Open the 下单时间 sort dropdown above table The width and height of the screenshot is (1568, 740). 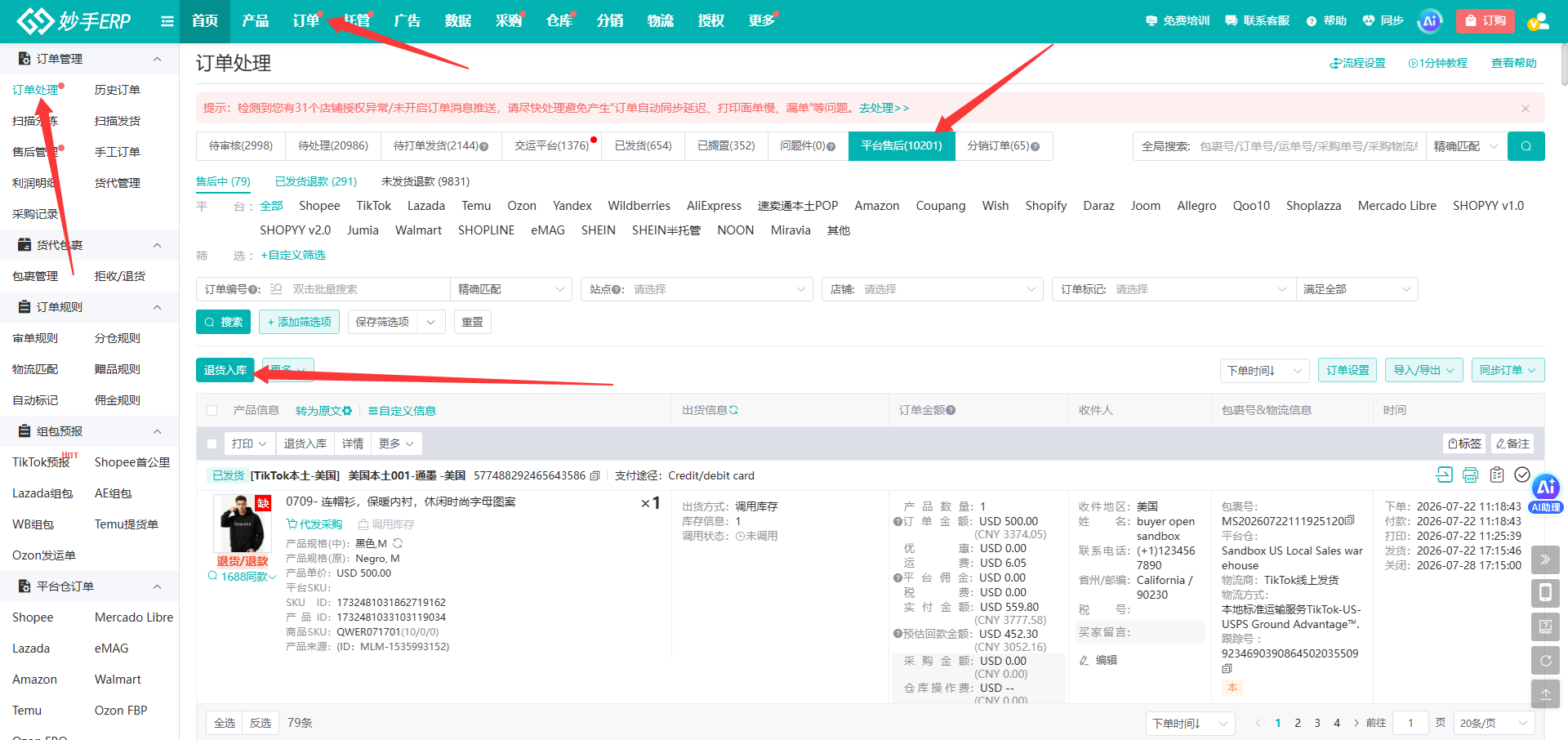tap(1264, 370)
